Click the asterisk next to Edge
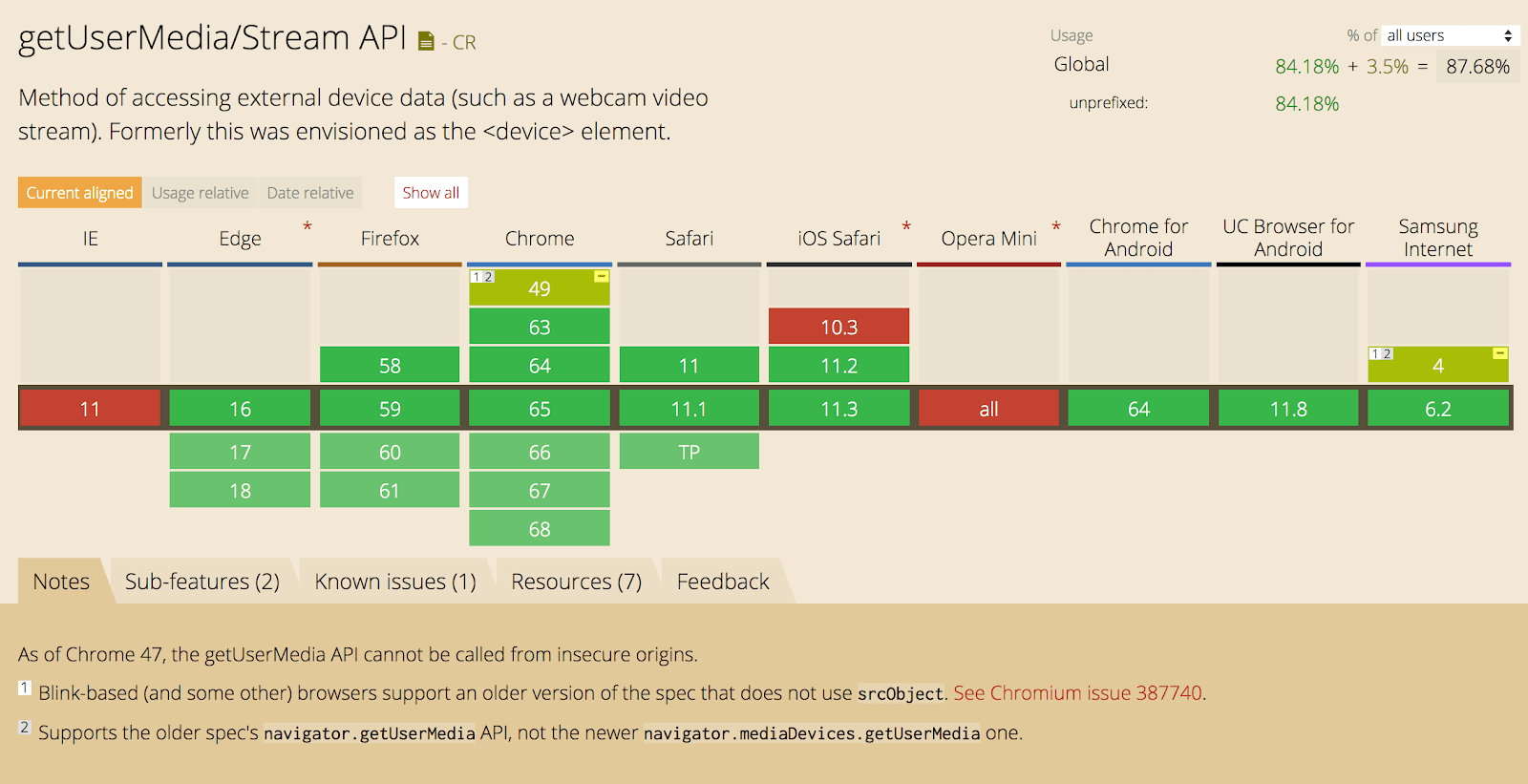The height and width of the screenshot is (784, 1528). [308, 227]
